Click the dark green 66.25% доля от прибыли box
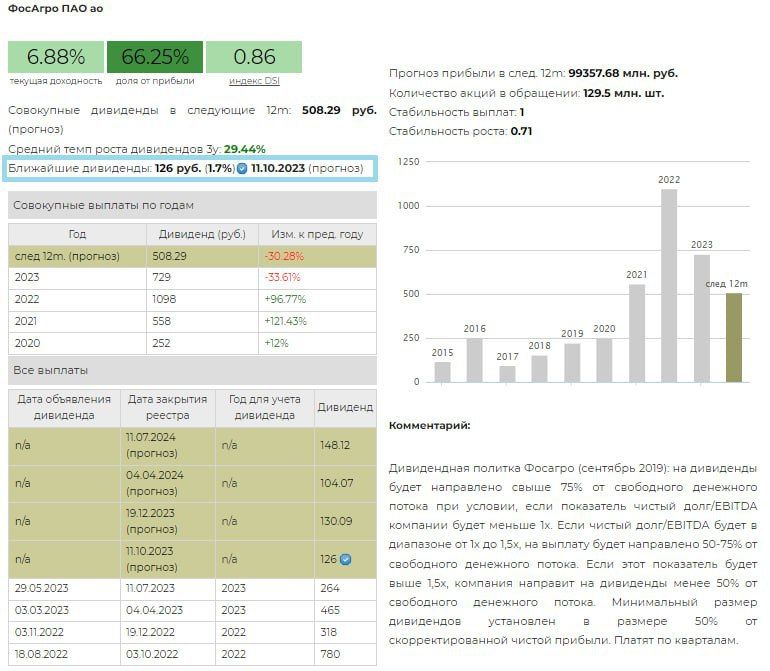The height and width of the screenshot is (671, 770). tap(155, 57)
